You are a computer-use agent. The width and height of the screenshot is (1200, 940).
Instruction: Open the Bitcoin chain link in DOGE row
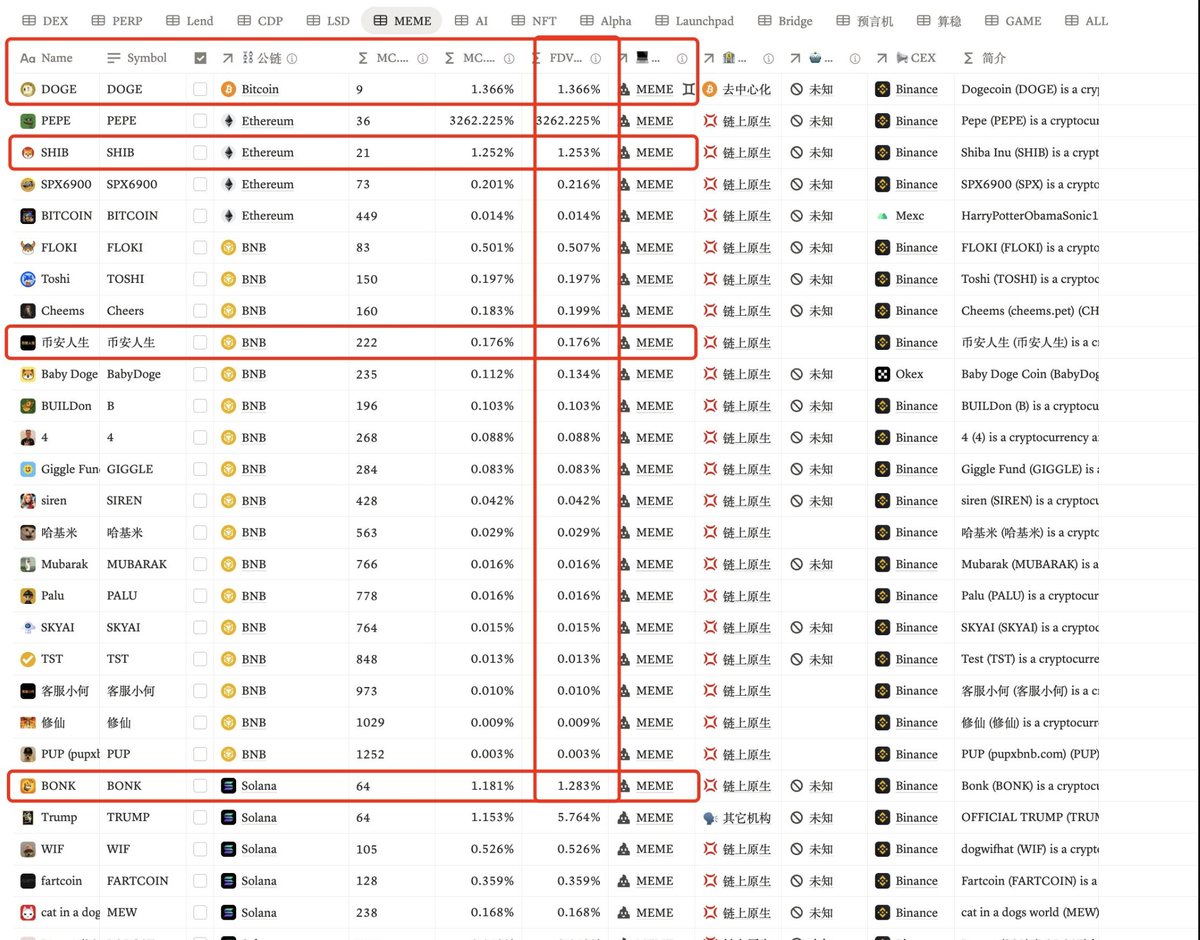pyautogui.click(x=260, y=89)
